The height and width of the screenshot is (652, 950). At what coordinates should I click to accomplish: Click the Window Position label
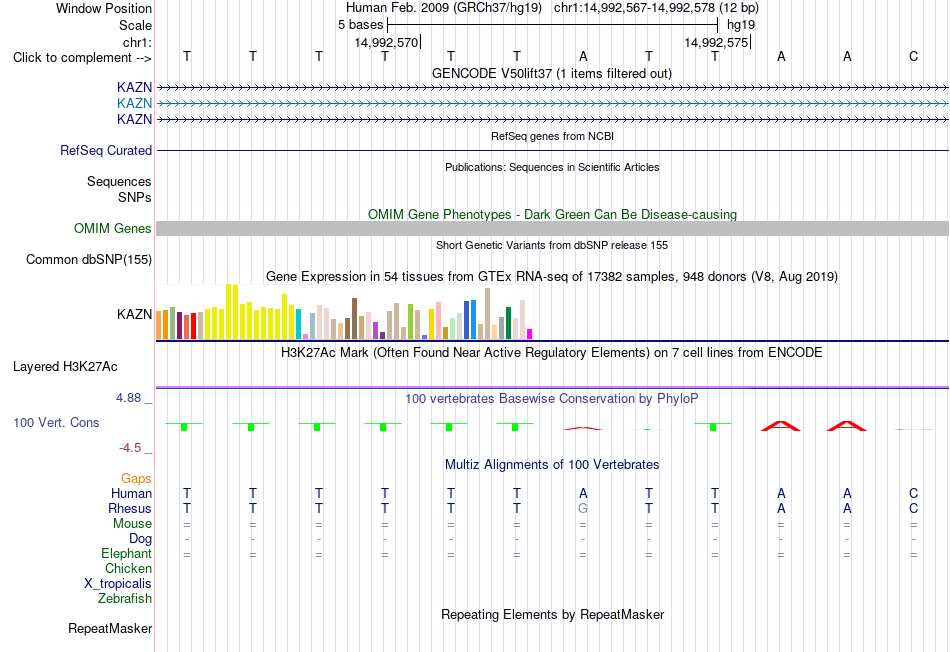104,8
